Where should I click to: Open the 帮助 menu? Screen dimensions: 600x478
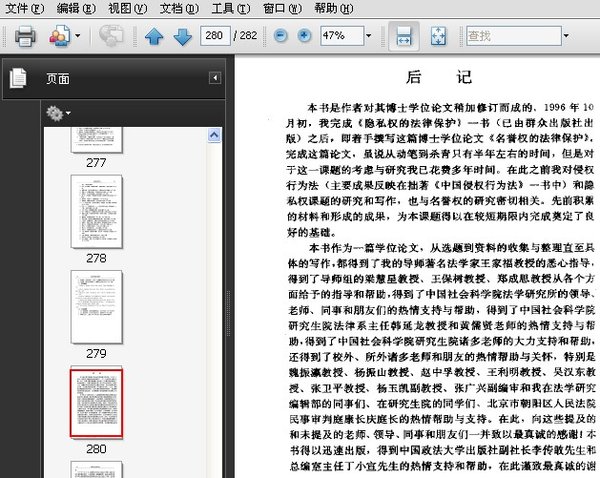333,7
